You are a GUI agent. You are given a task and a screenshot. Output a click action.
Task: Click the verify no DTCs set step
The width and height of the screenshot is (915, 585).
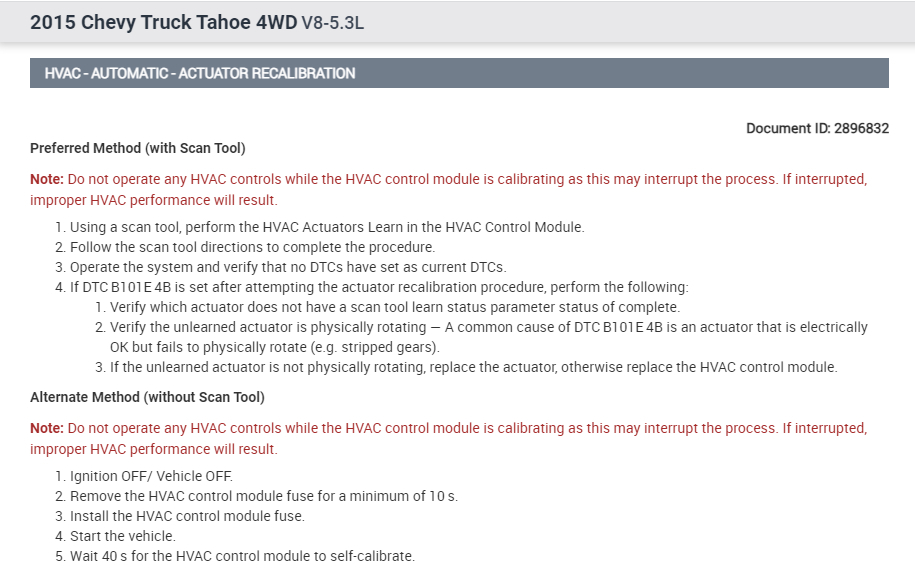click(x=289, y=267)
